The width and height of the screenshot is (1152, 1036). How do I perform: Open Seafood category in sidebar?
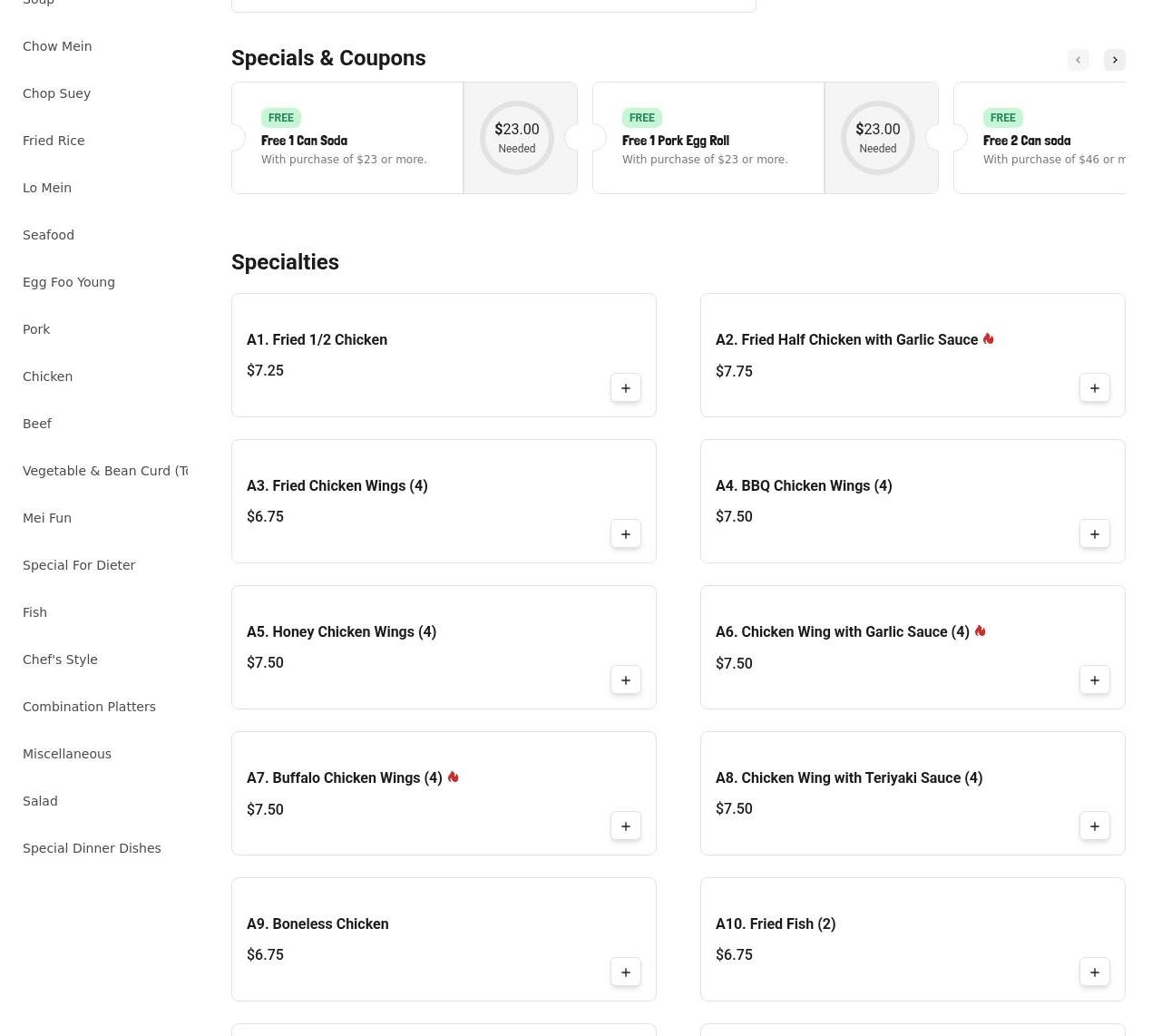coord(48,235)
